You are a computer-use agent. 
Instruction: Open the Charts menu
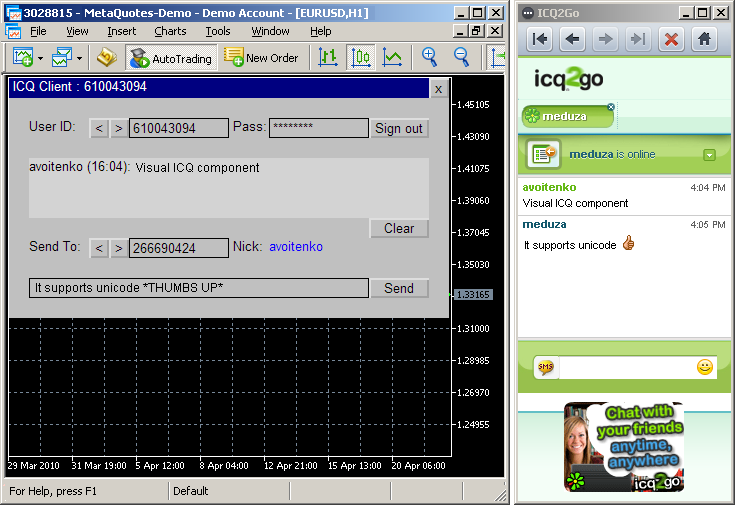pos(170,31)
